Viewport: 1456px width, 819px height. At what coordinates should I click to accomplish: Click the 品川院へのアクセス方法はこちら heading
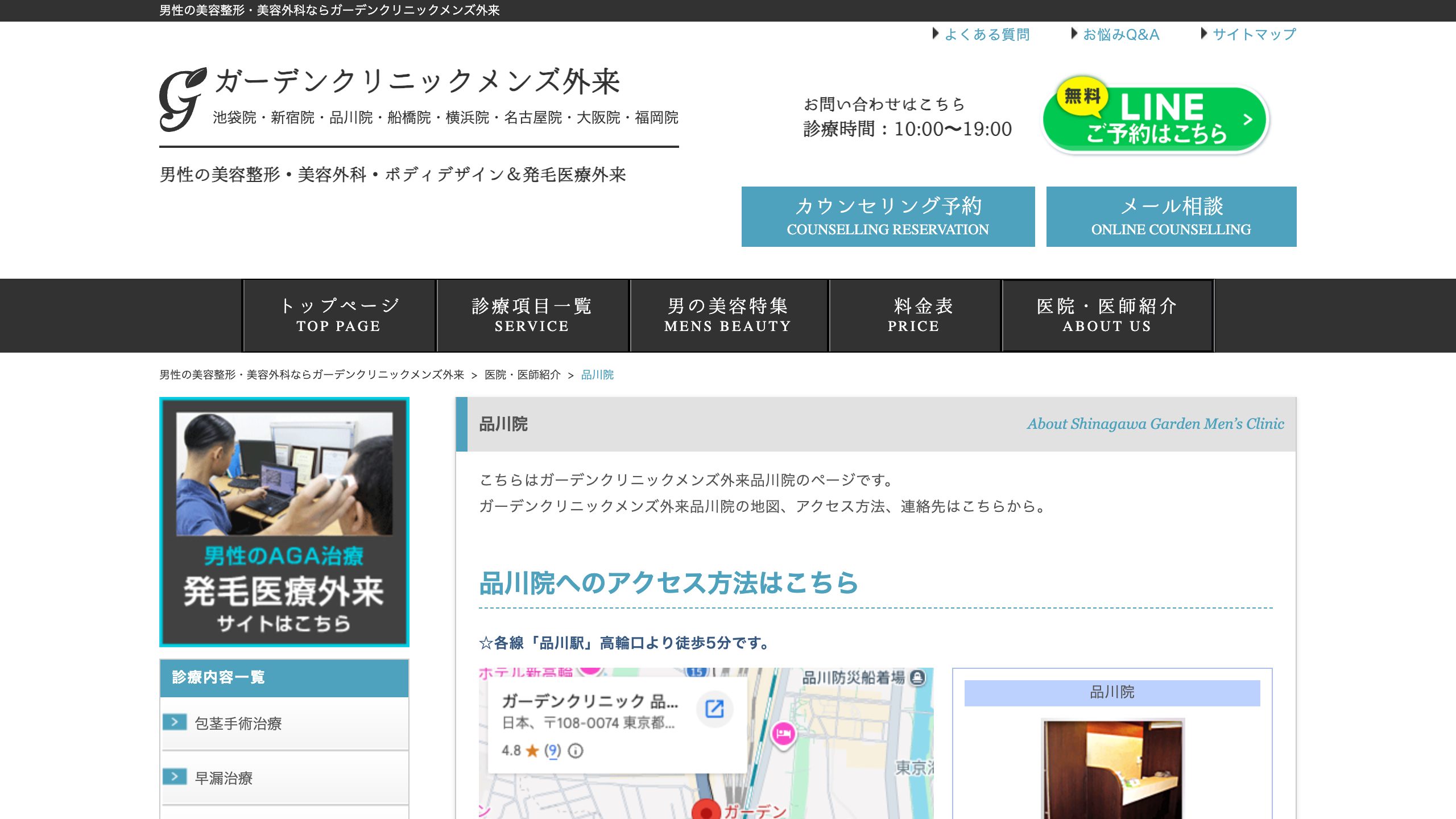pyautogui.click(x=669, y=583)
